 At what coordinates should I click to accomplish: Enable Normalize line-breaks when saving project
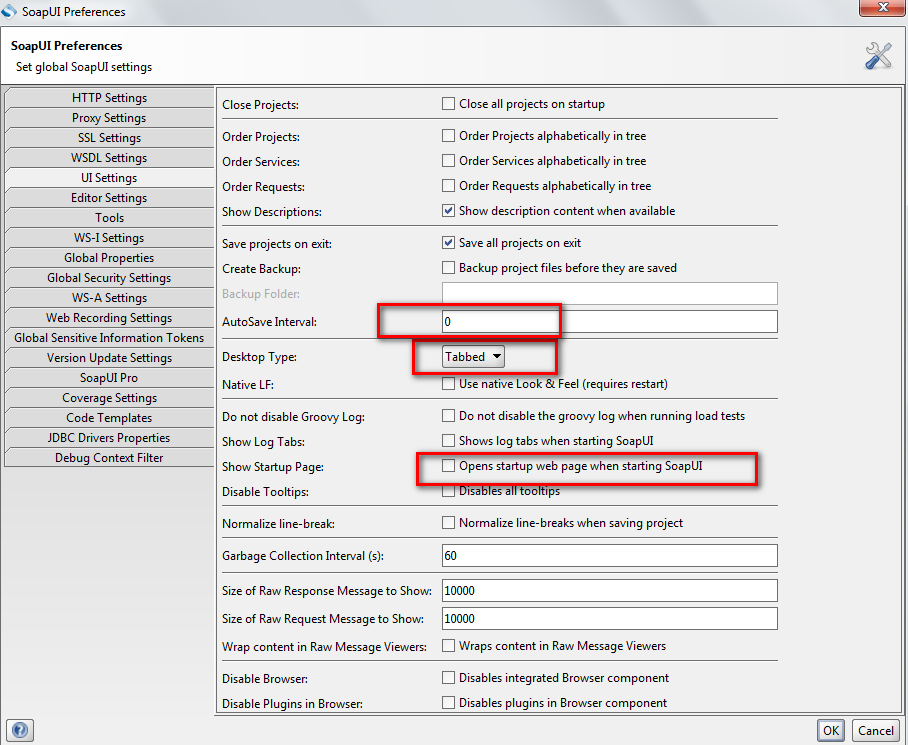[x=448, y=523]
